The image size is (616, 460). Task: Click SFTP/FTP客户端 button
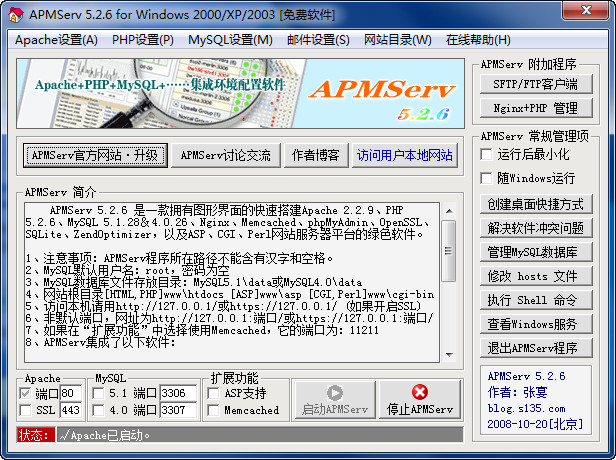point(535,84)
